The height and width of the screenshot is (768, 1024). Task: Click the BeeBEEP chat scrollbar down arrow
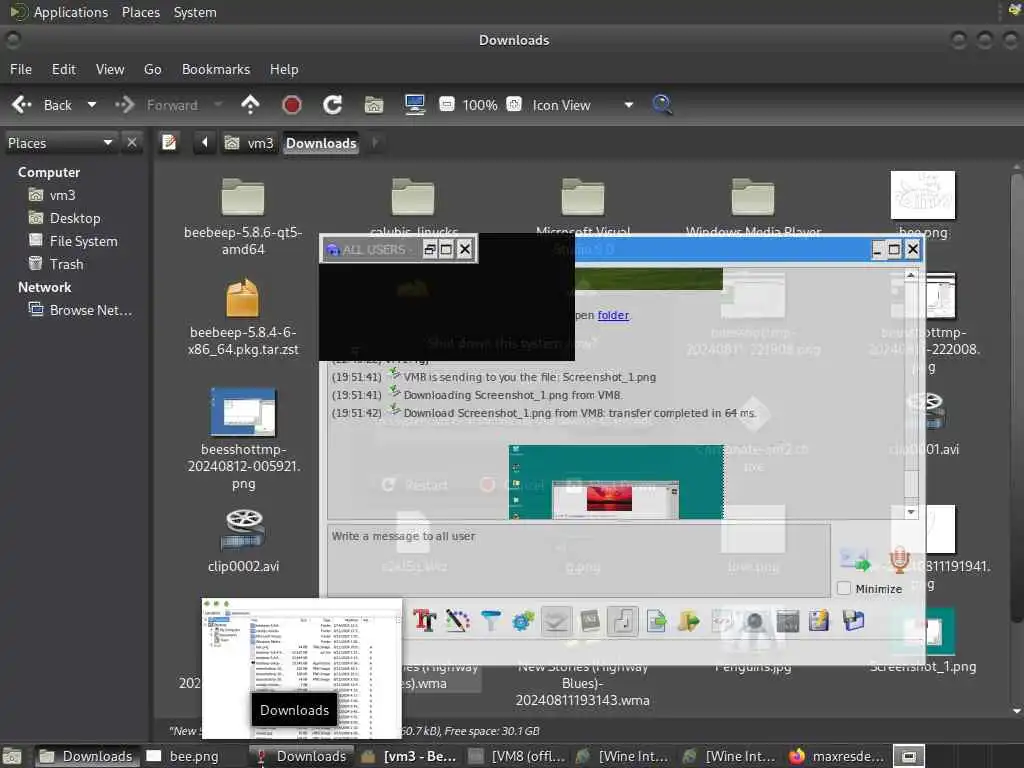pos(910,512)
